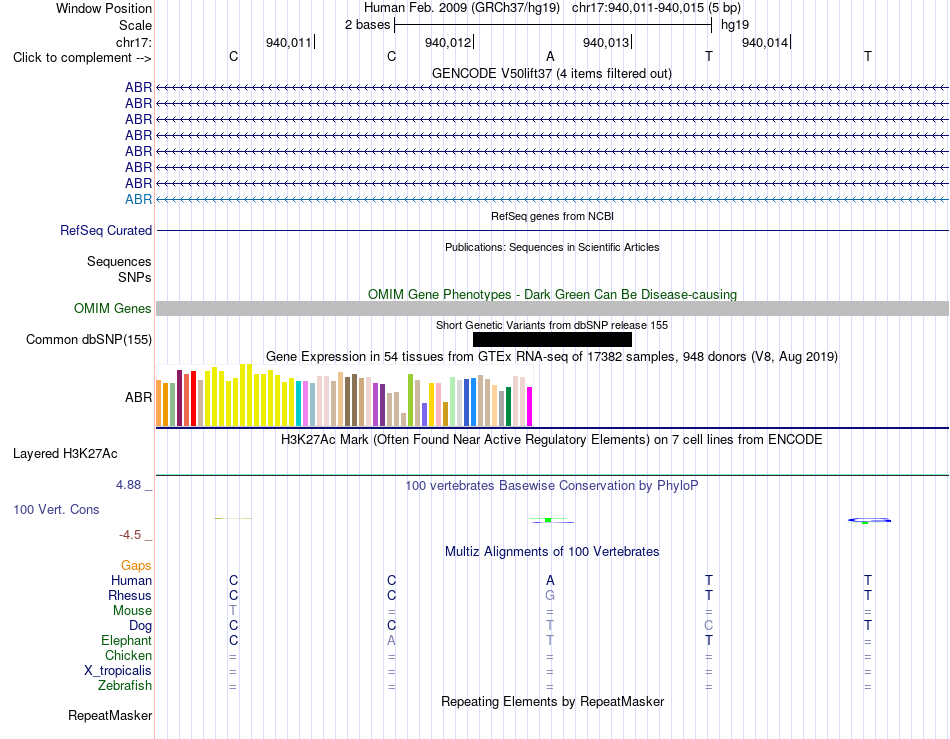Click the Sequences track label

(x=119, y=261)
